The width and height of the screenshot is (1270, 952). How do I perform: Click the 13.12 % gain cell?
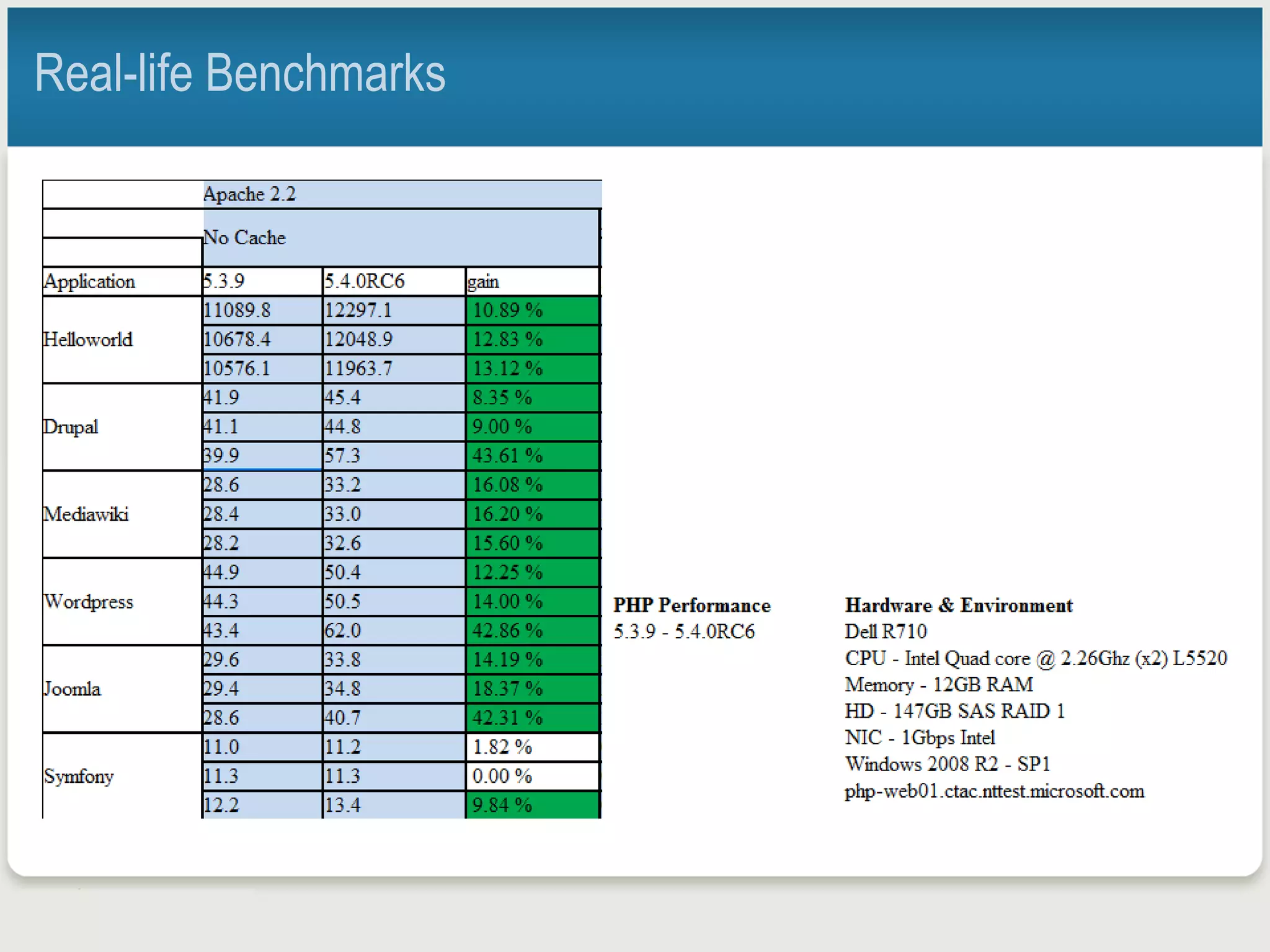coord(533,369)
